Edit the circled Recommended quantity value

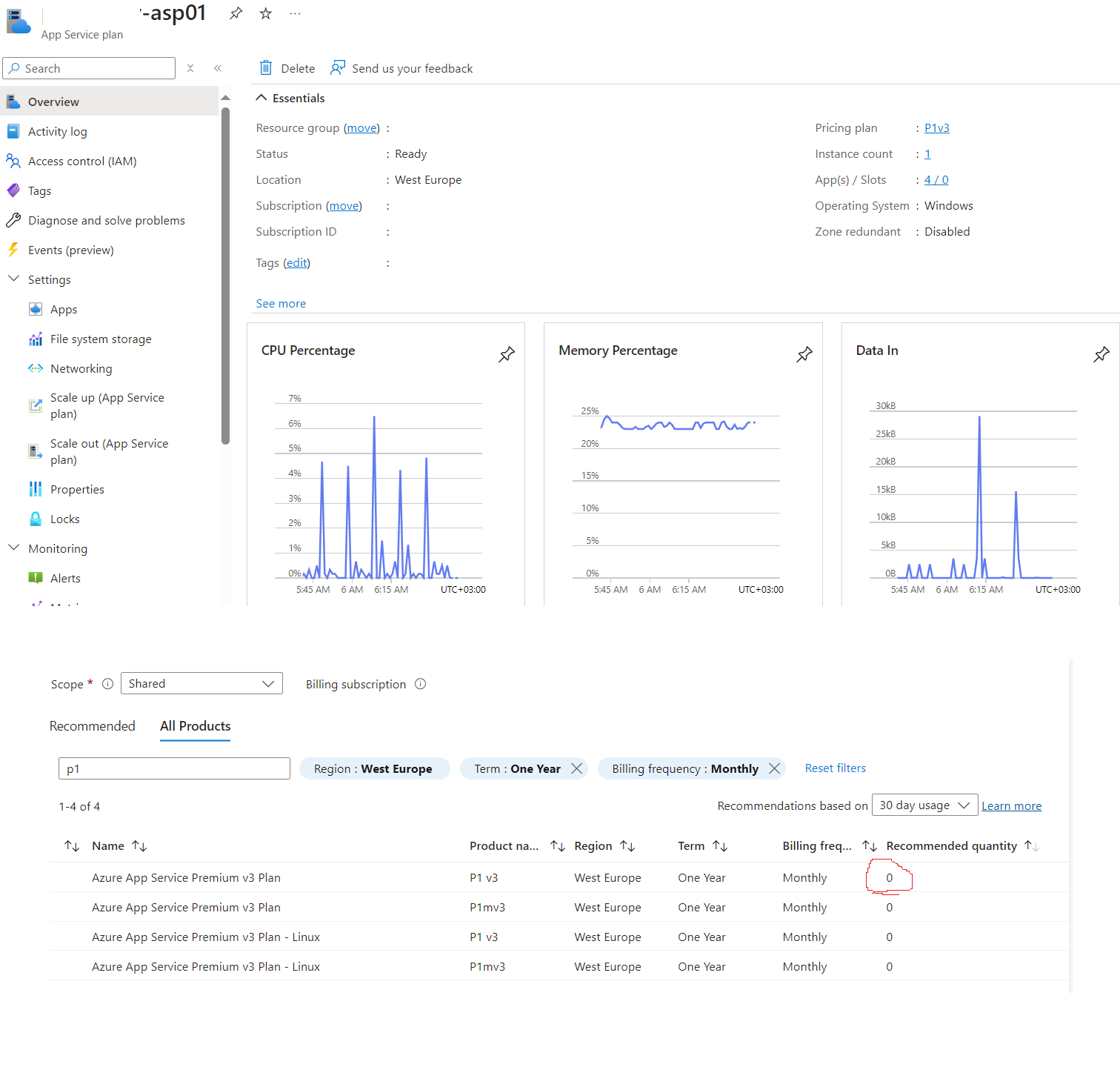889,877
